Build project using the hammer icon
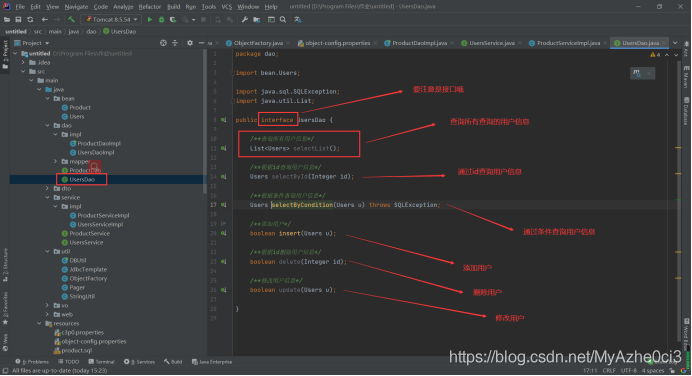This screenshot has height=376, width=692. [x=71, y=19]
